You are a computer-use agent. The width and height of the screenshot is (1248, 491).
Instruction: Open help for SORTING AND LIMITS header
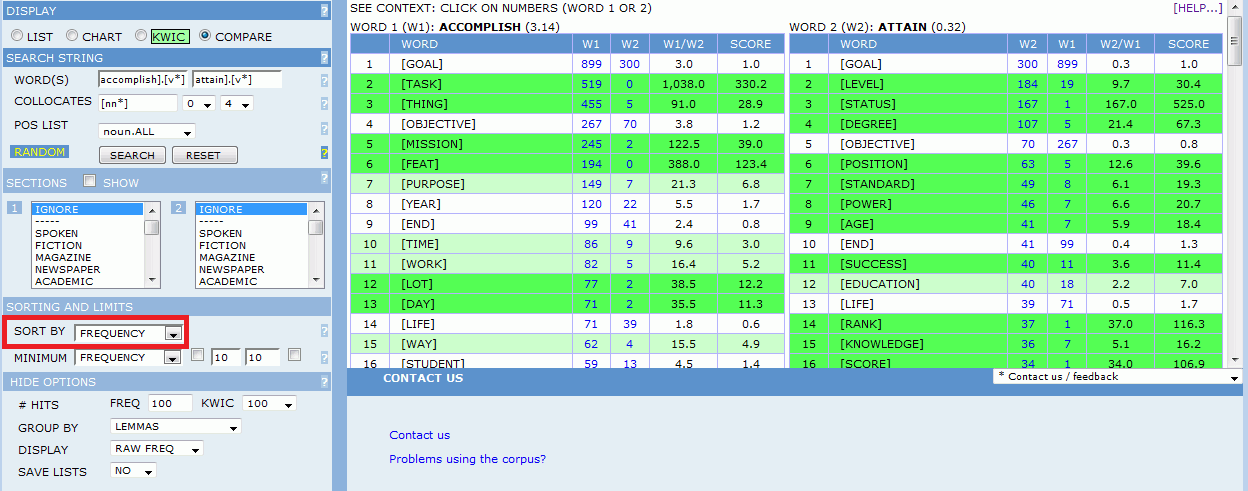point(324,307)
